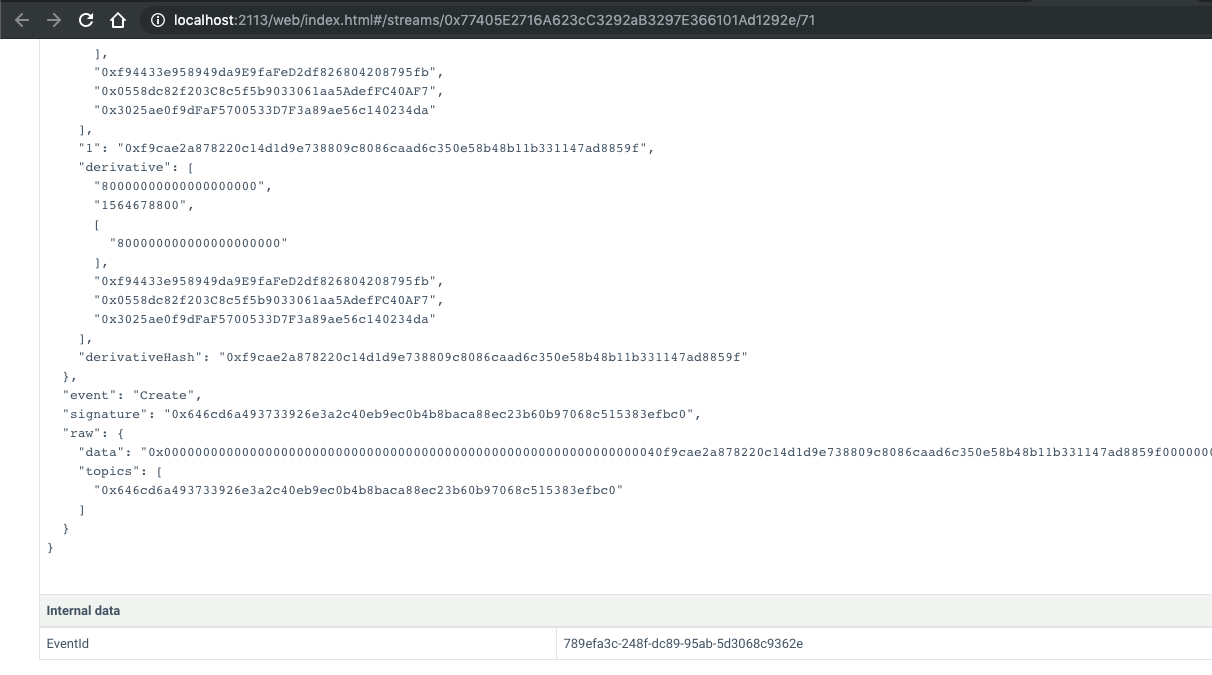1212x675 pixels.
Task: Reload the page with the refresh icon
Action: 86,20
